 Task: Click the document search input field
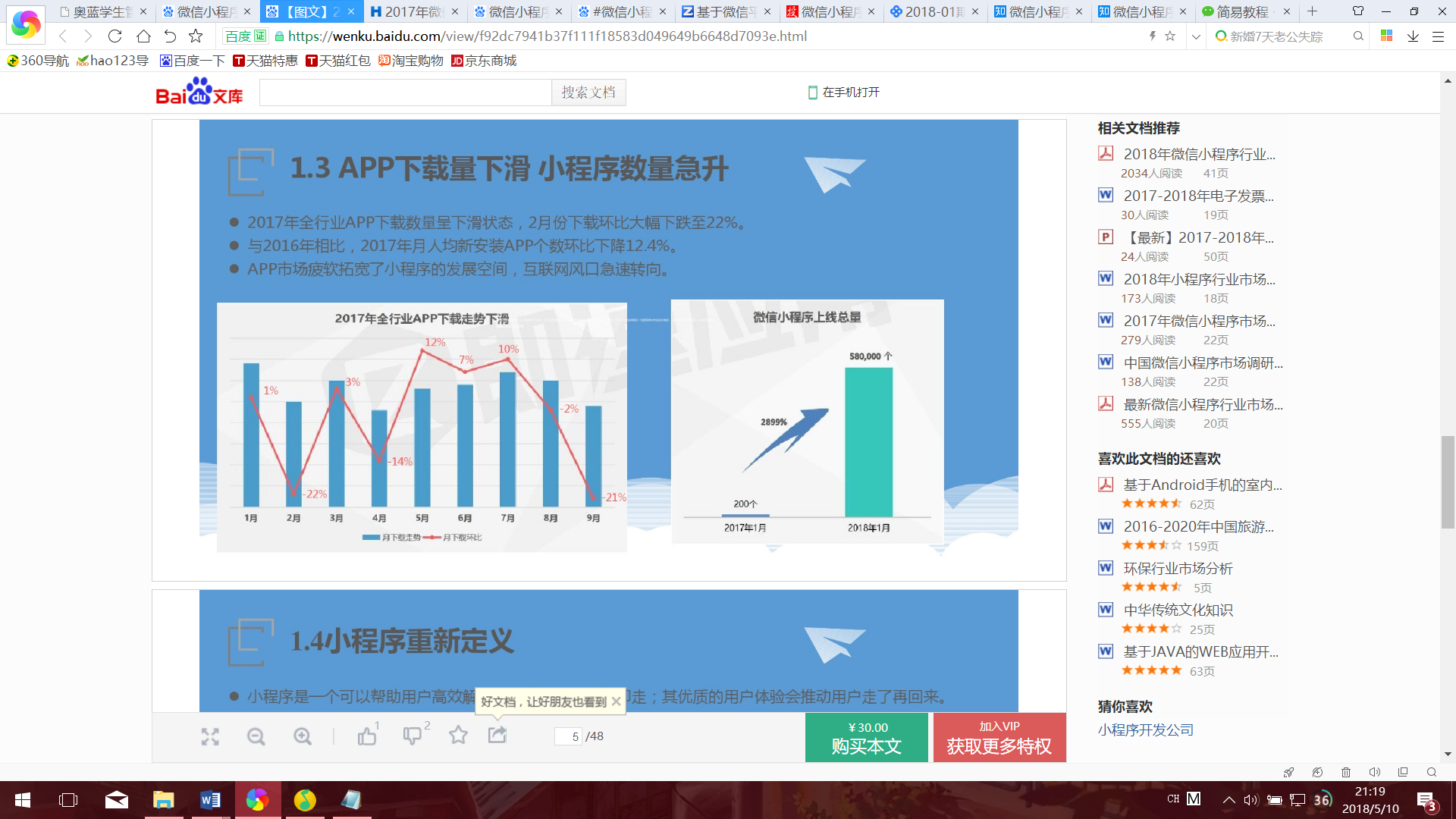(405, 93)
